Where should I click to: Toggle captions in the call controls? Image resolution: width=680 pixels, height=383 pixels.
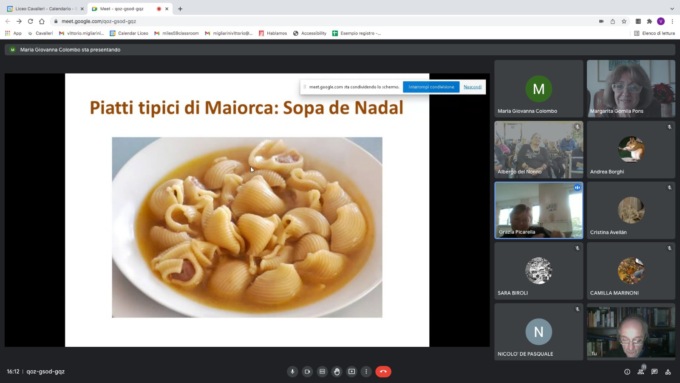click(322, 372)
